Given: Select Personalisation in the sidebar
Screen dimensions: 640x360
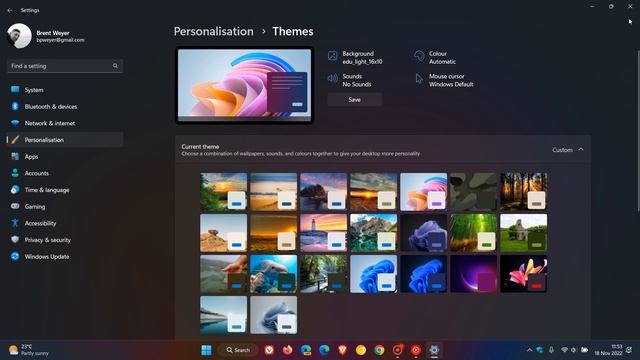Looking at the screenshot, I should click(65, 140).
